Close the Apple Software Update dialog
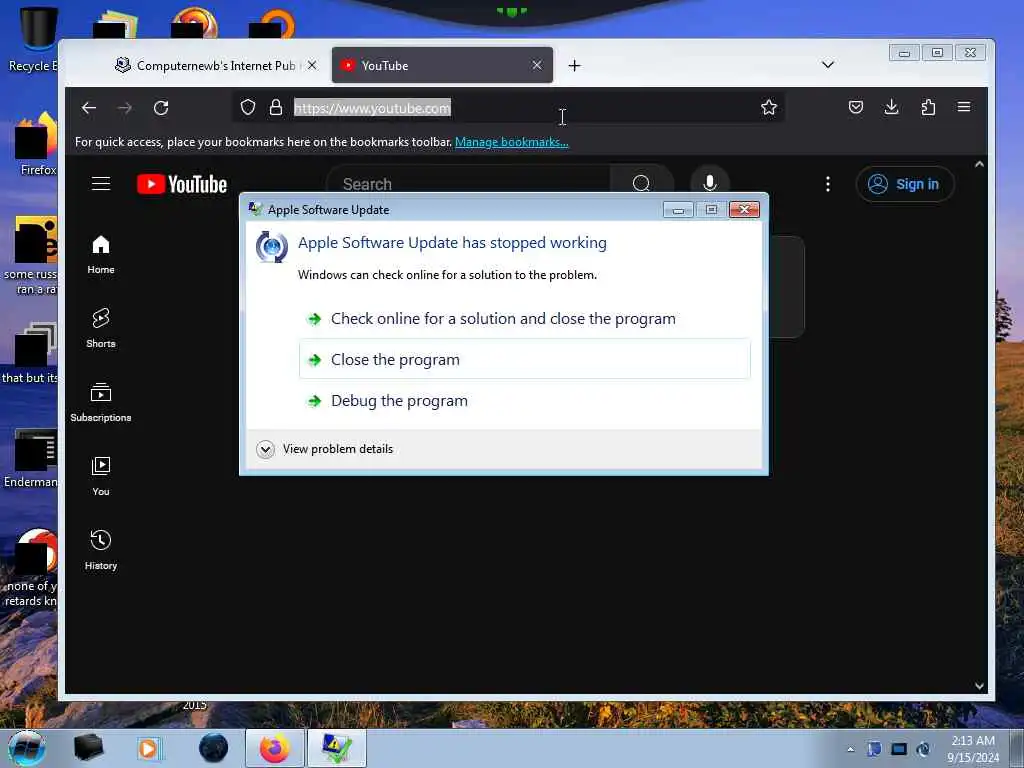Screen dimensions: 1024x768 click(x=744, y=209)
